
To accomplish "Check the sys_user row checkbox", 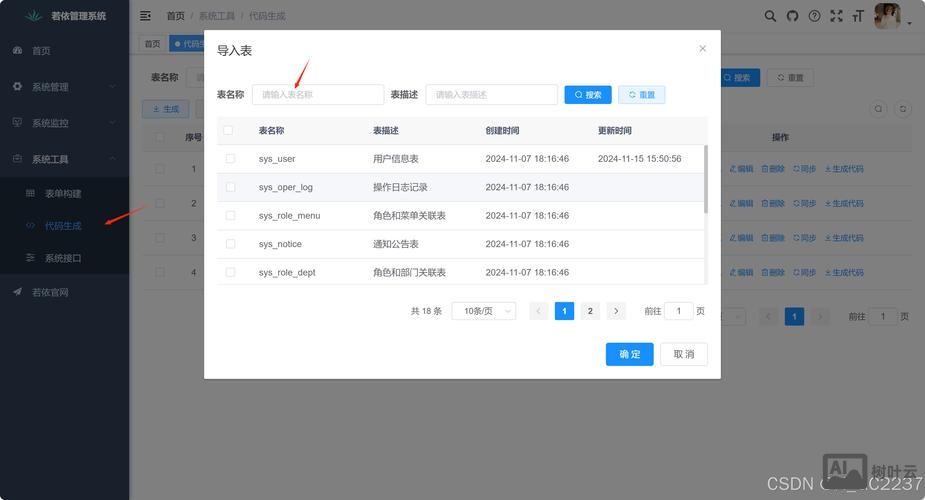I will point(230,159).
